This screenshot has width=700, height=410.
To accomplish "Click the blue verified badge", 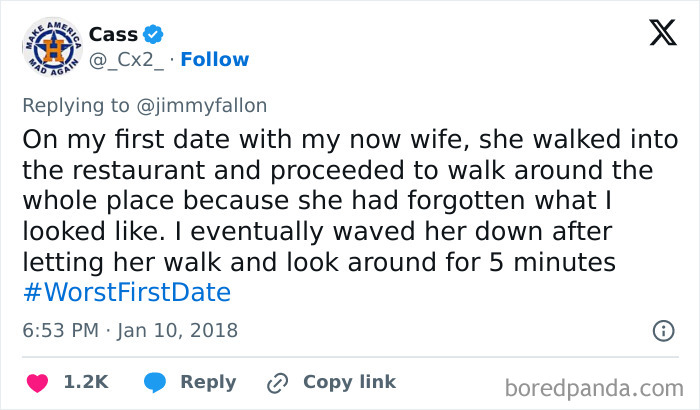I will (155, 34).
